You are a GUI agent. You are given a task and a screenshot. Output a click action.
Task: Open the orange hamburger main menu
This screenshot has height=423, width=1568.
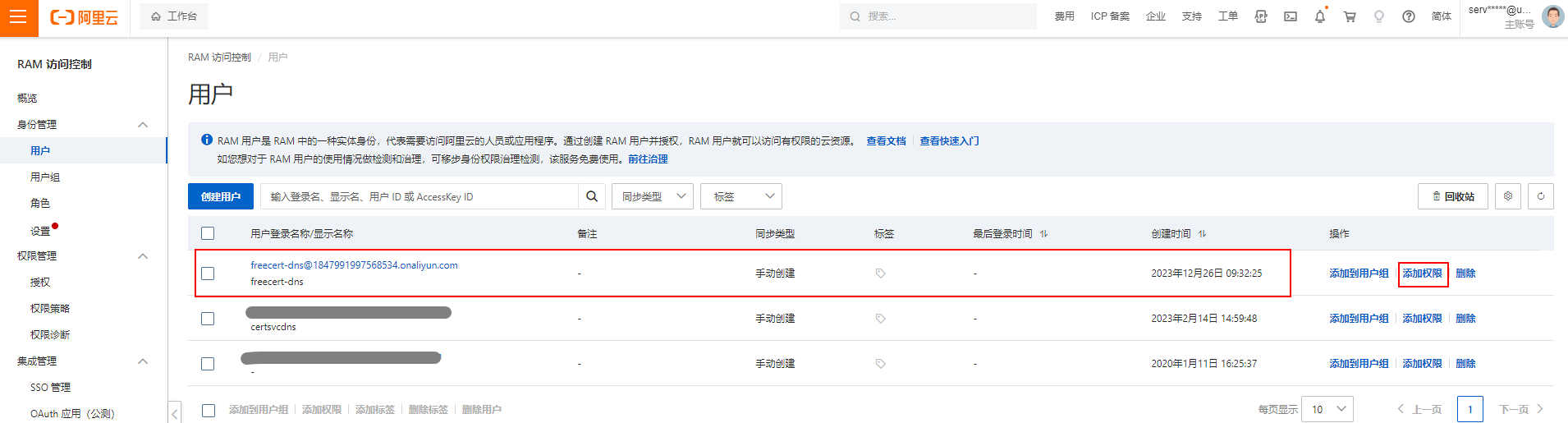pos(19,17)
